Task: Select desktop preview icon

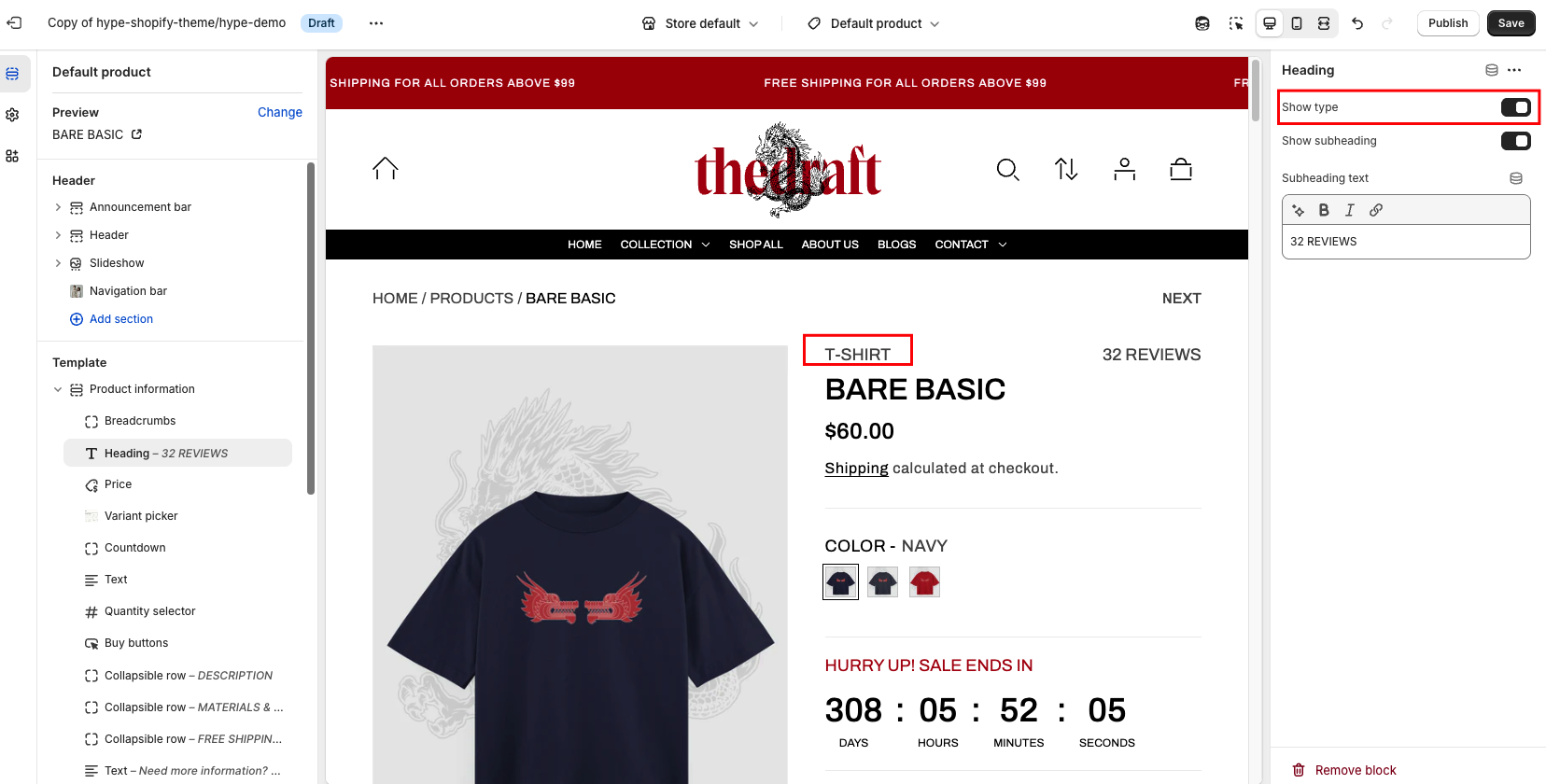Action: 1270,23
